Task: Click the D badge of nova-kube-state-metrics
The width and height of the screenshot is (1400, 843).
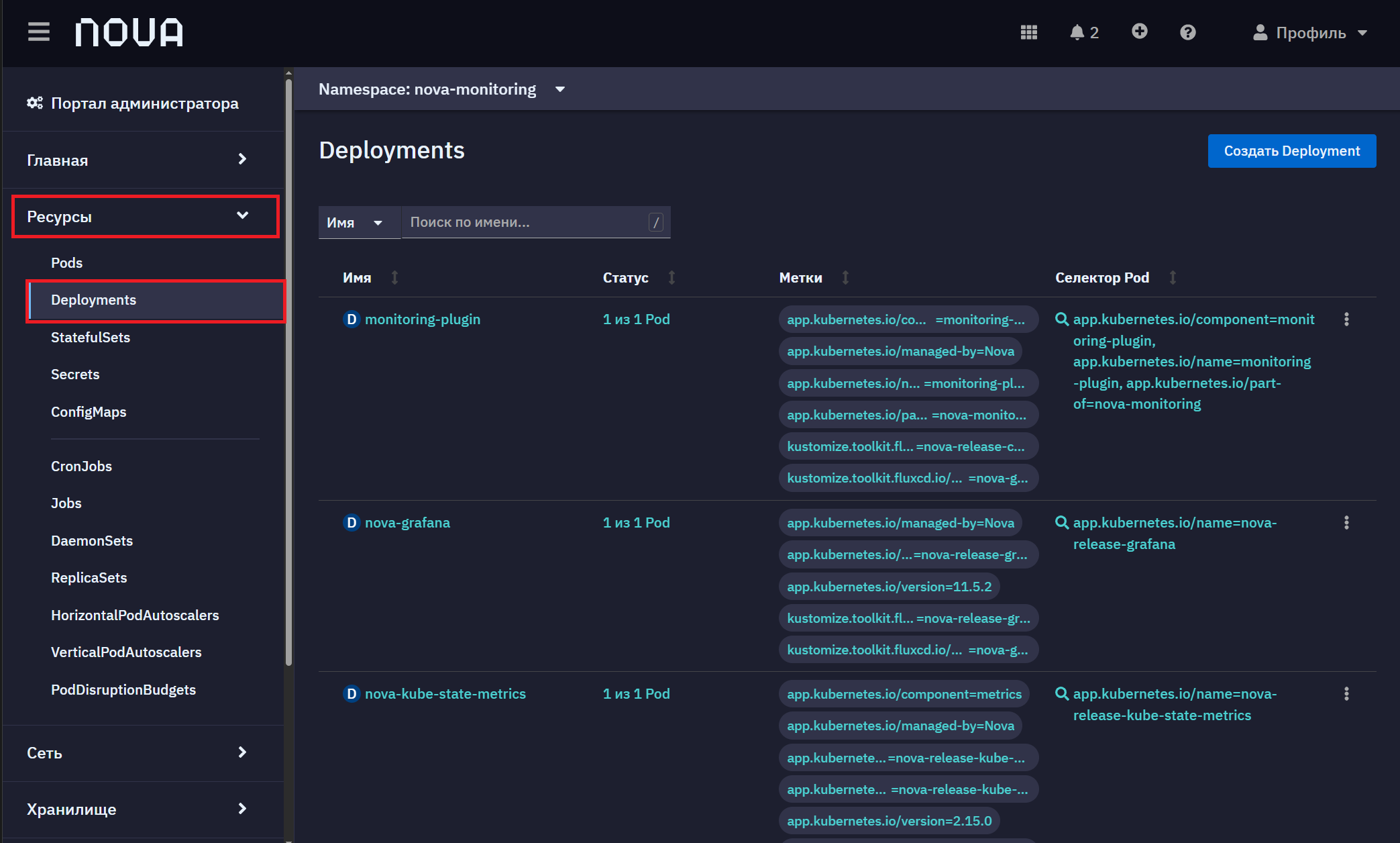Action: pos(352,693)
